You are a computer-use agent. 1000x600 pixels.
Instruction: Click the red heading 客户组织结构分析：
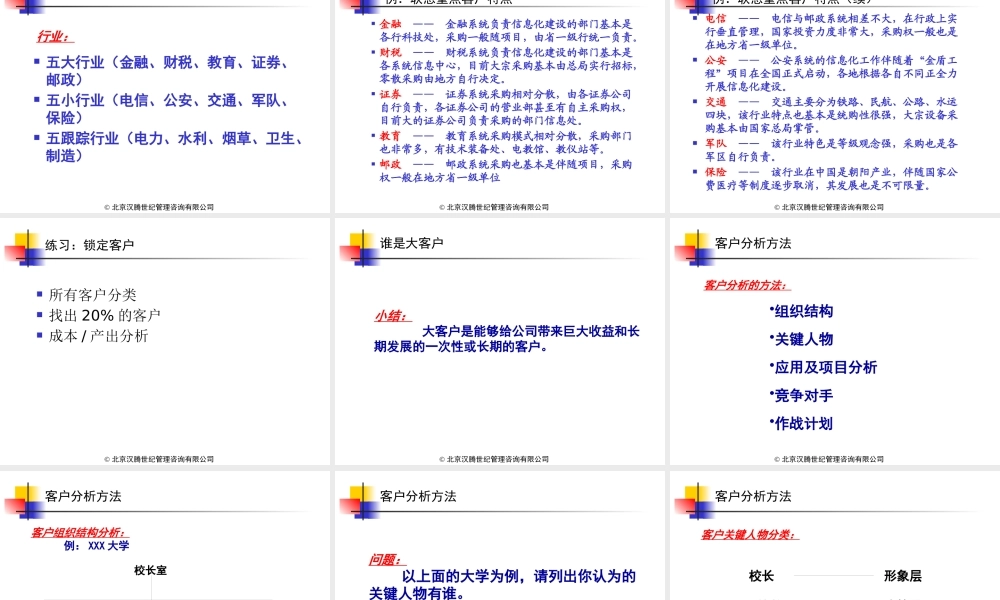80,532
